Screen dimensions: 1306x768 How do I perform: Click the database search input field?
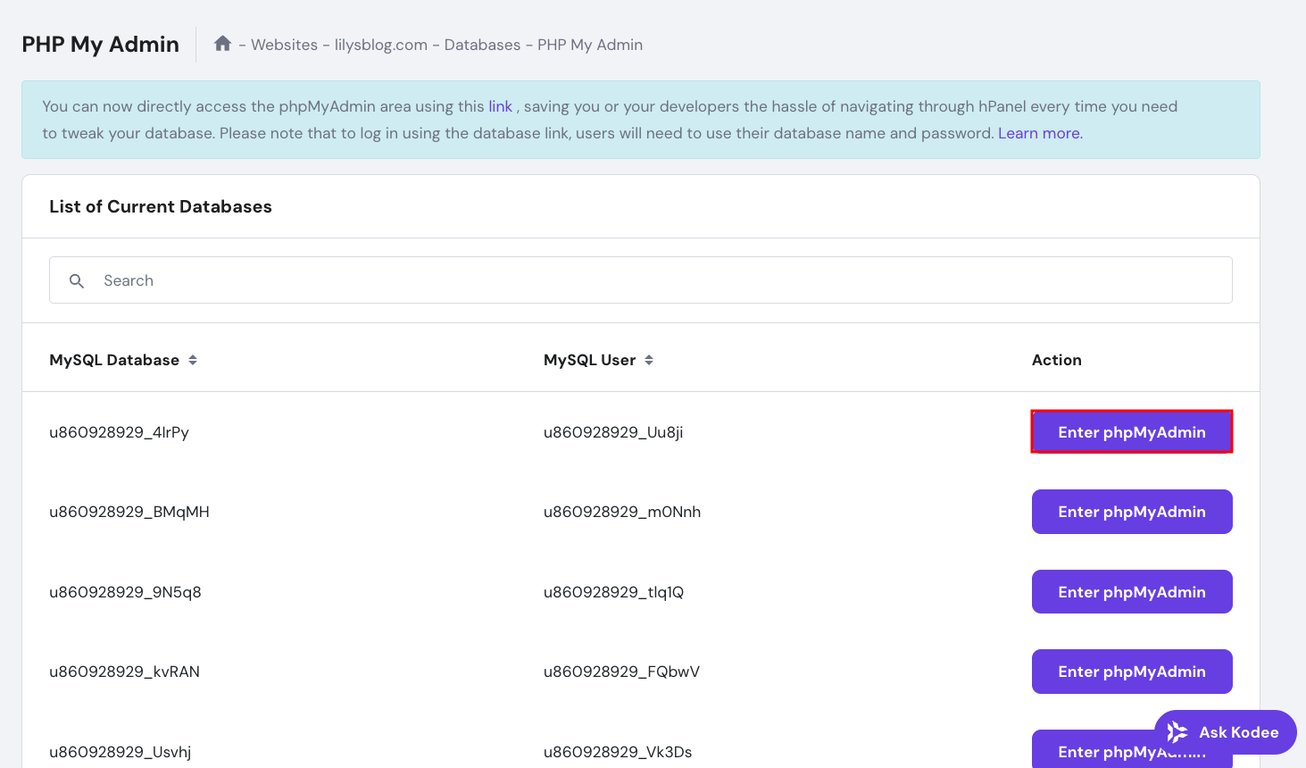click(400, 280)
